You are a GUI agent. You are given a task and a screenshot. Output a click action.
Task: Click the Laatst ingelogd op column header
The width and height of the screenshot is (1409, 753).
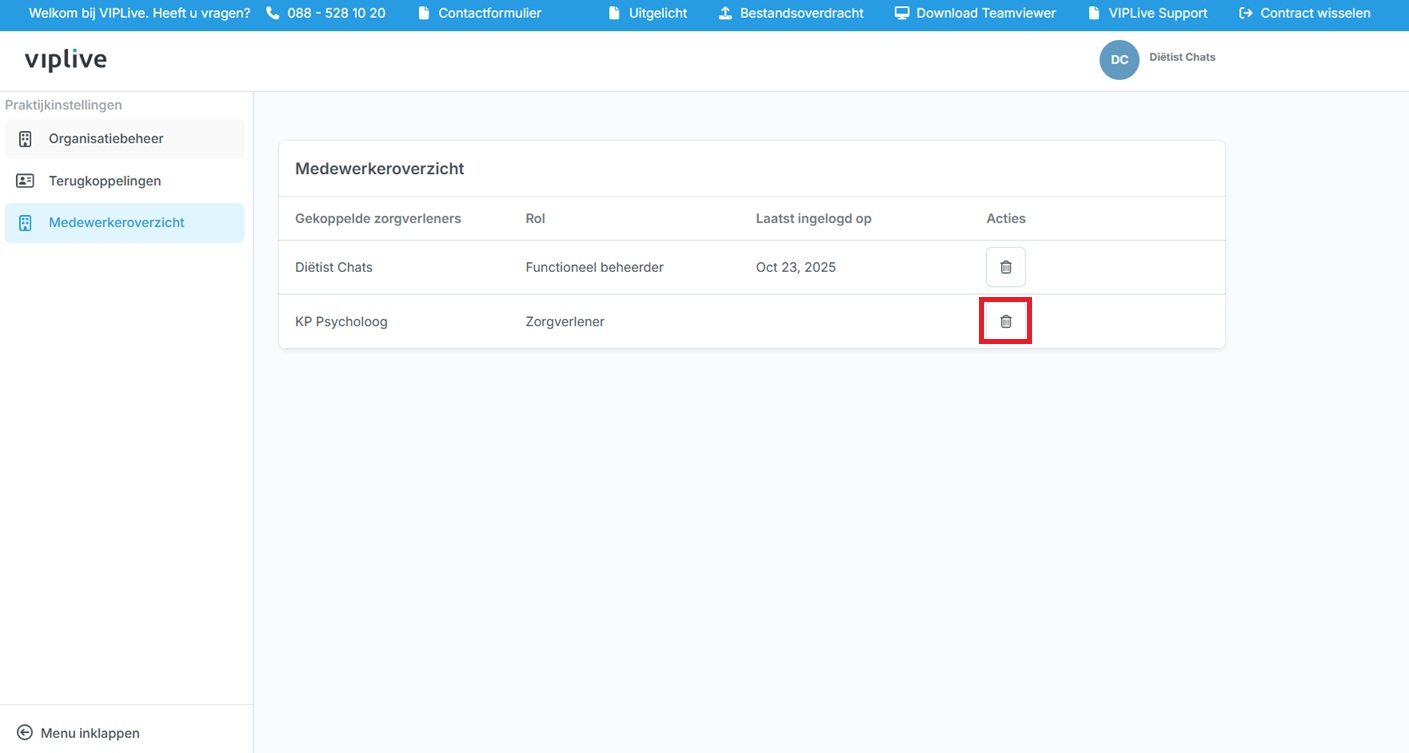click(814, 218)
